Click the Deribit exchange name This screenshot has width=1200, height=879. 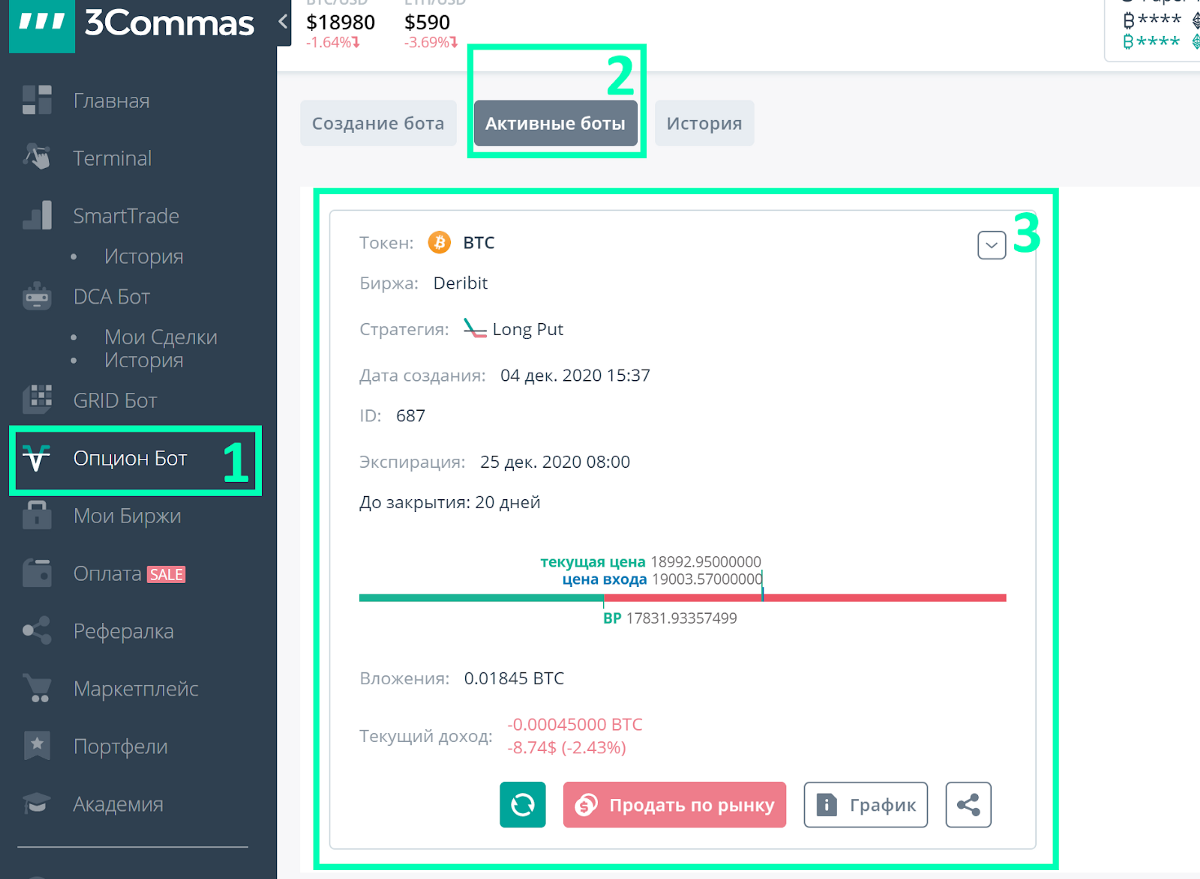460,283
